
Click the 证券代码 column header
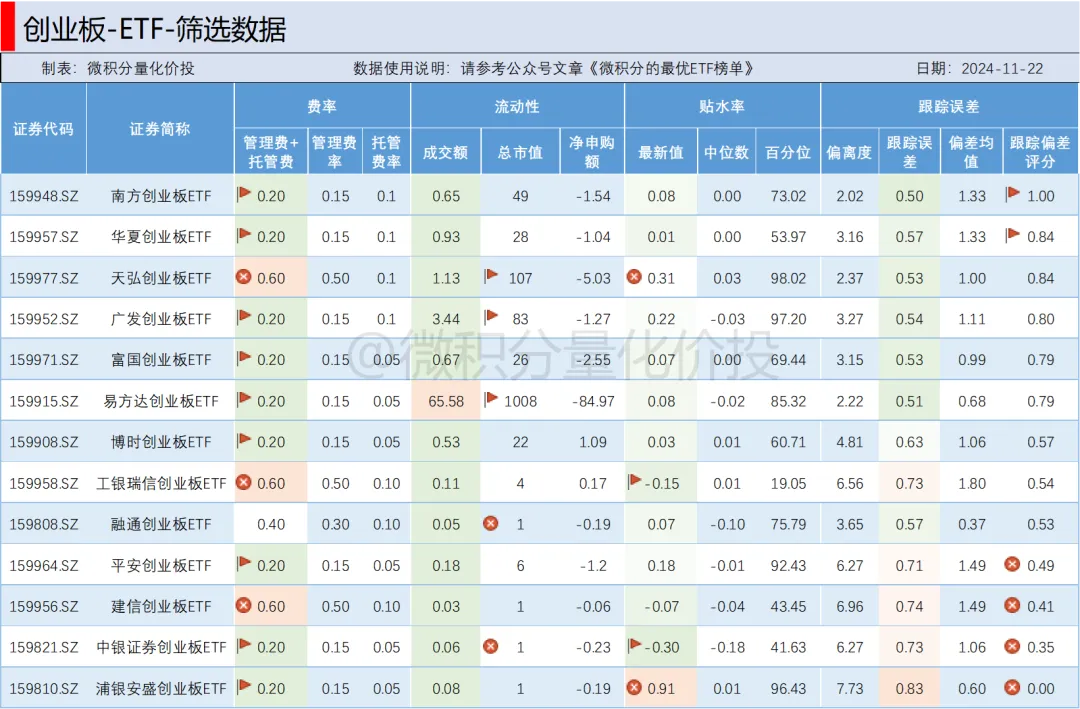coord(43,129)
